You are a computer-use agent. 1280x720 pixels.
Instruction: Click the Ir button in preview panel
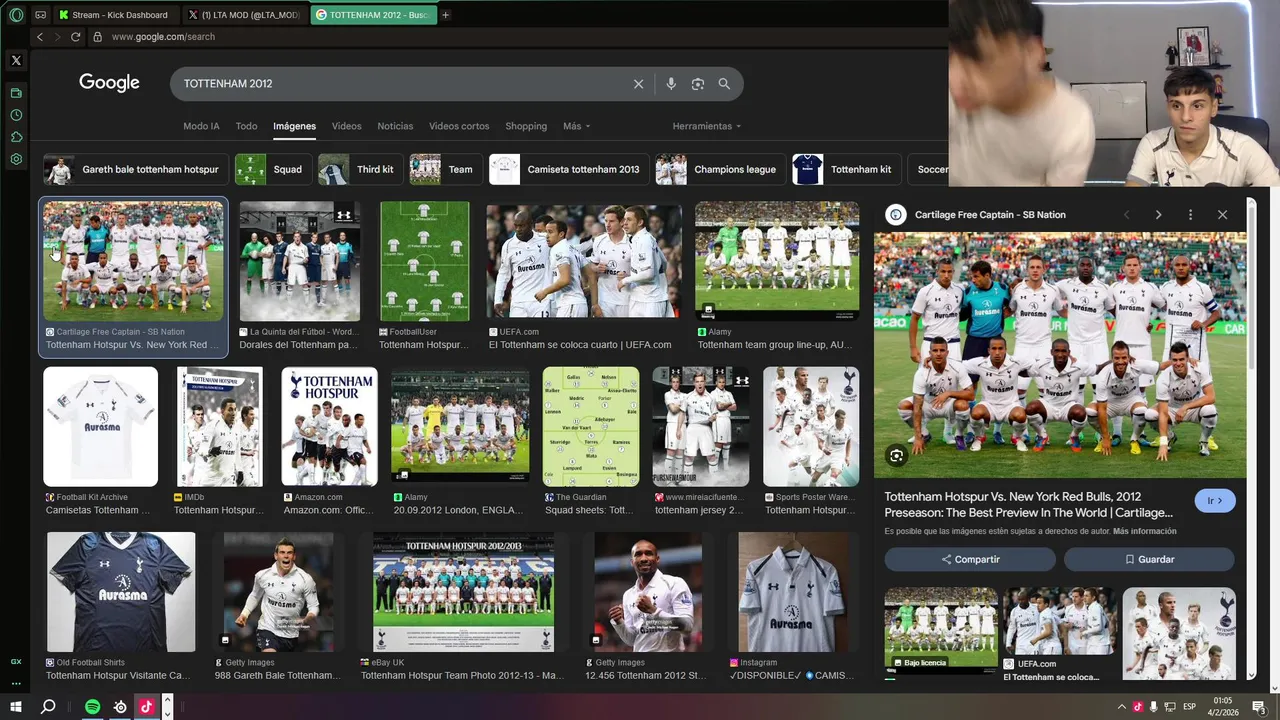[1215, 501]
